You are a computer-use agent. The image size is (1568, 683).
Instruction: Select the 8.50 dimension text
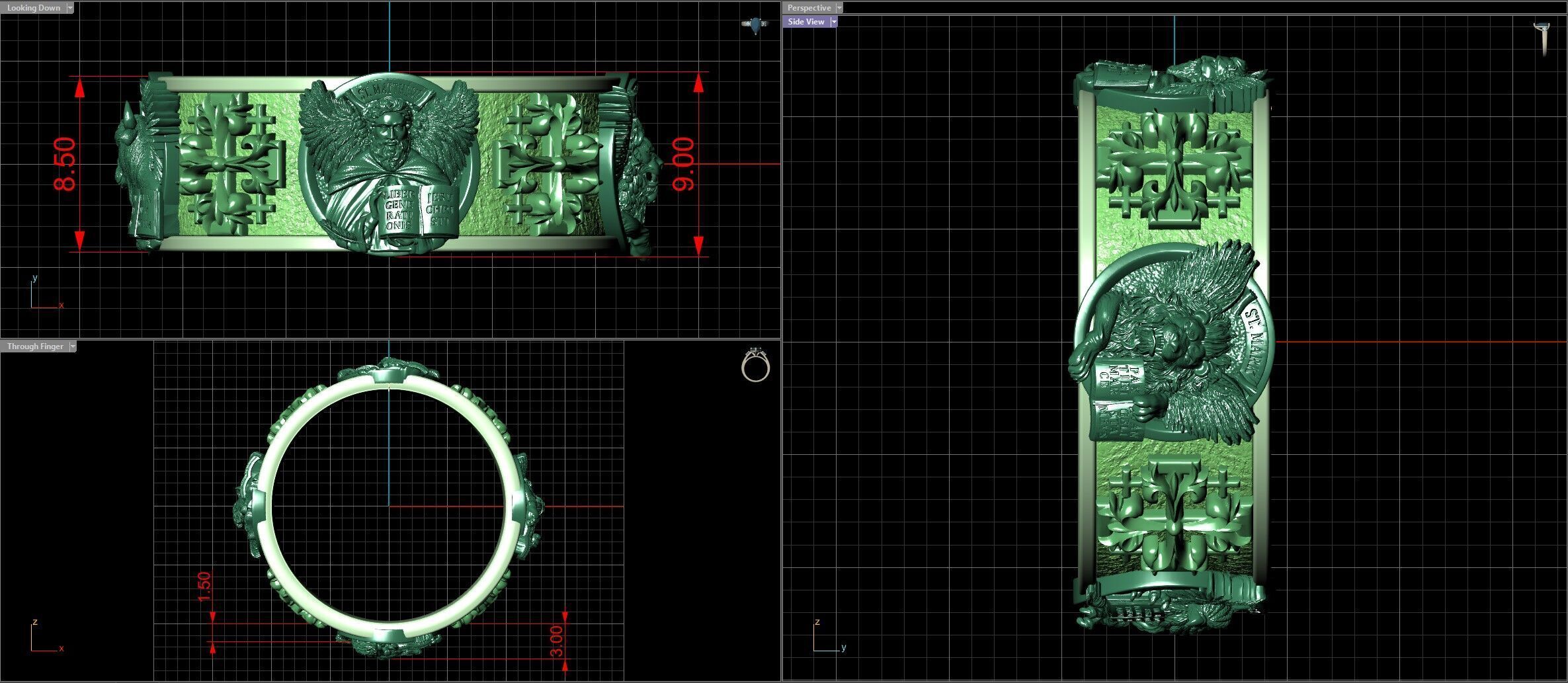click(65, 164)
